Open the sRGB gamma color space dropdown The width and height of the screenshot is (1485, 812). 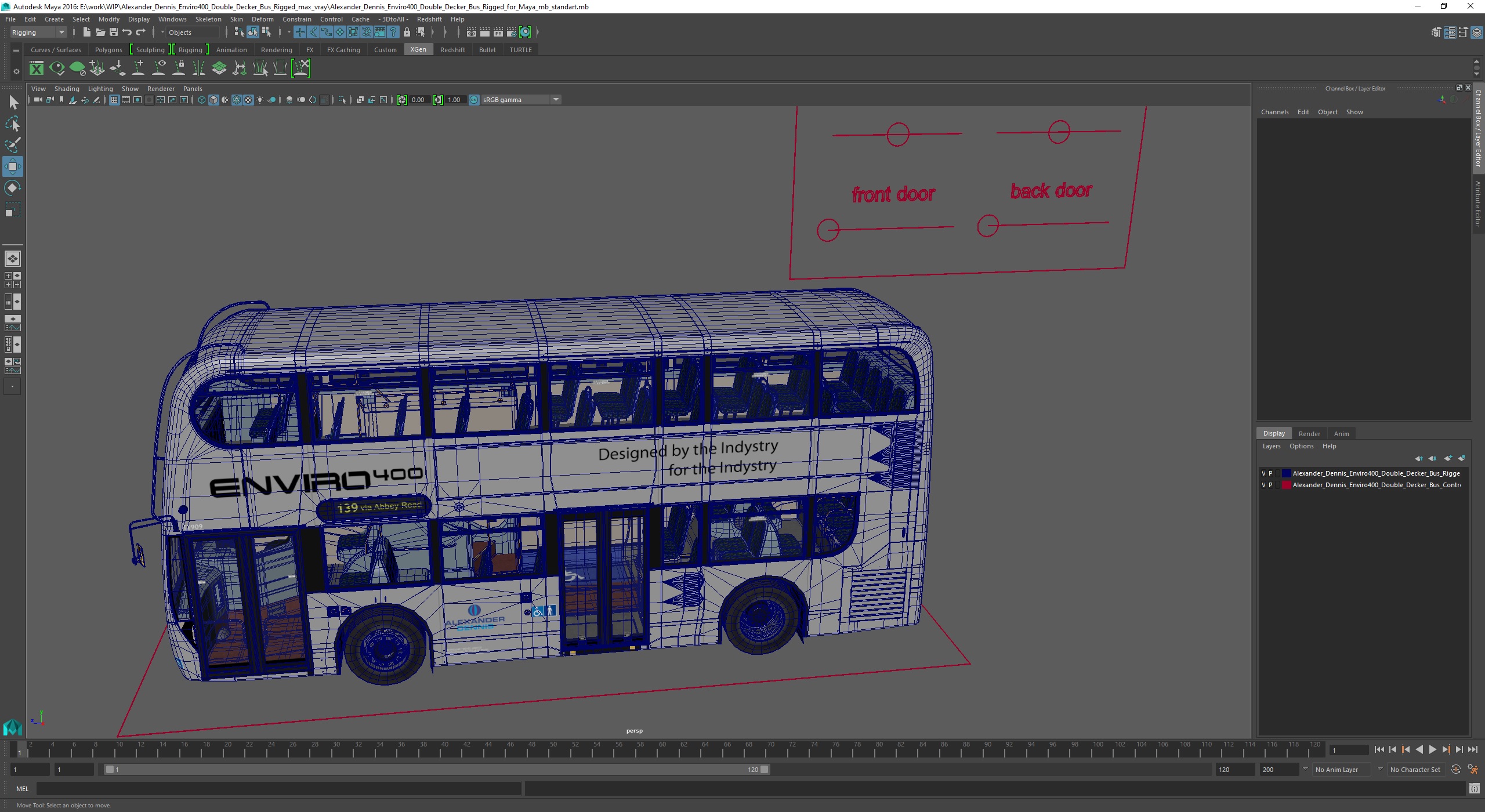(520, 100)
